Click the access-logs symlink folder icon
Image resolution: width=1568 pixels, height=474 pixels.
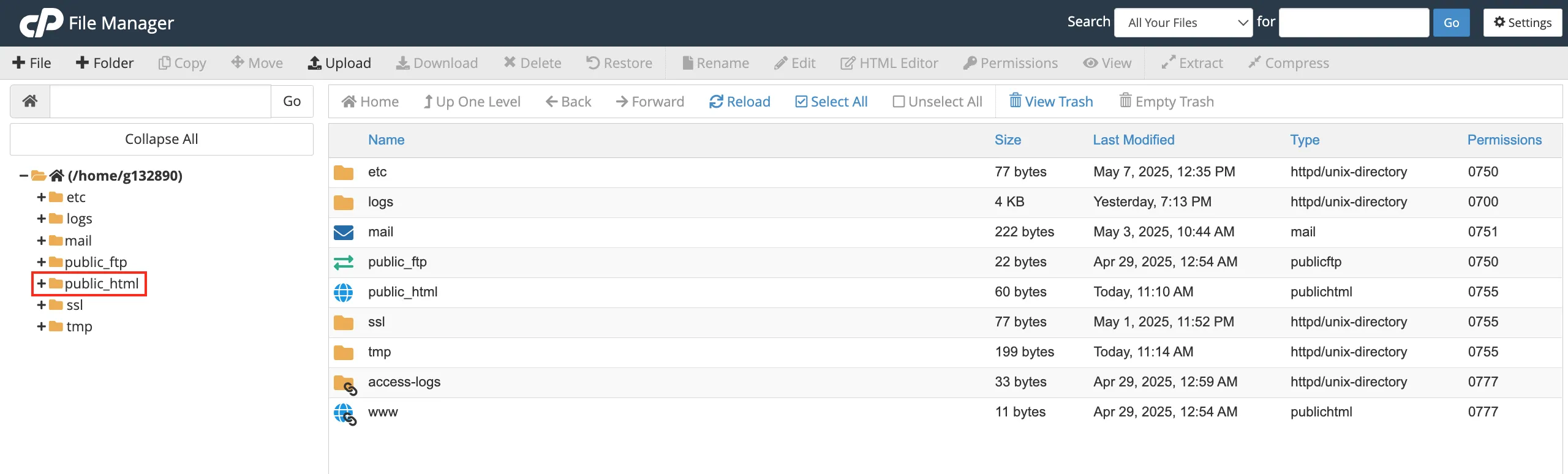345,383
